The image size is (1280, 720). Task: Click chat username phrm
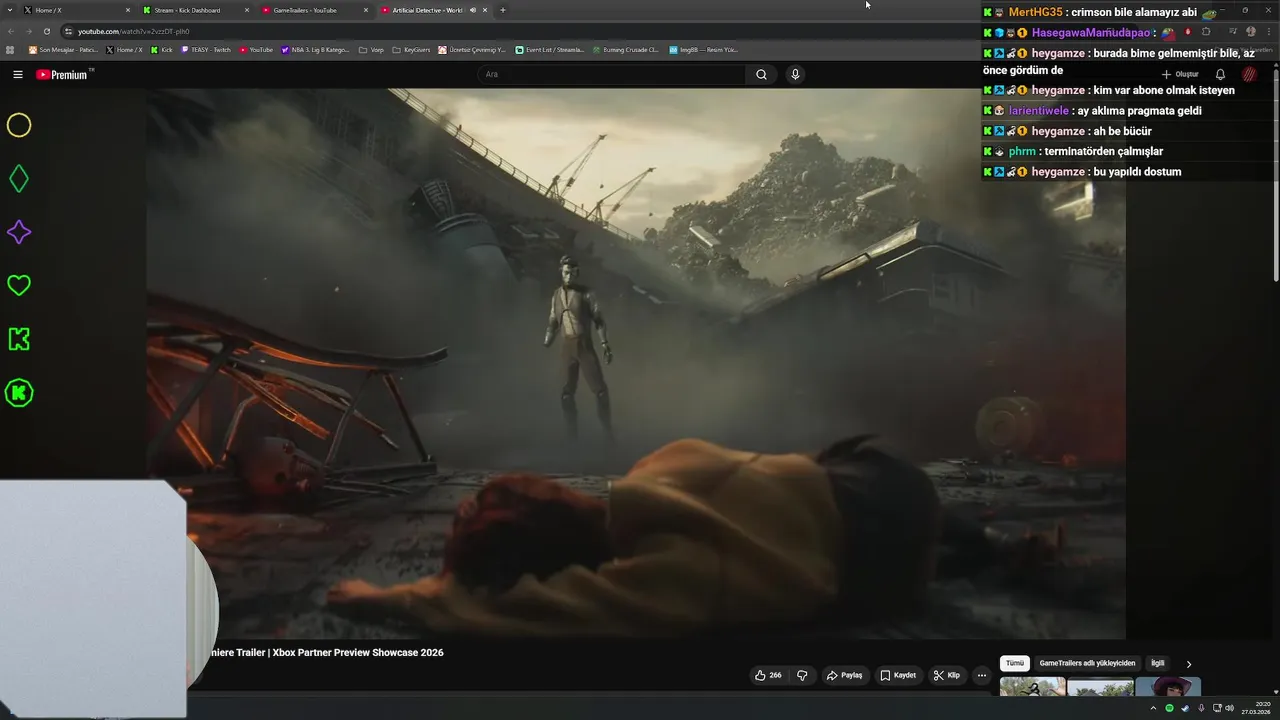coord(1022,152)
